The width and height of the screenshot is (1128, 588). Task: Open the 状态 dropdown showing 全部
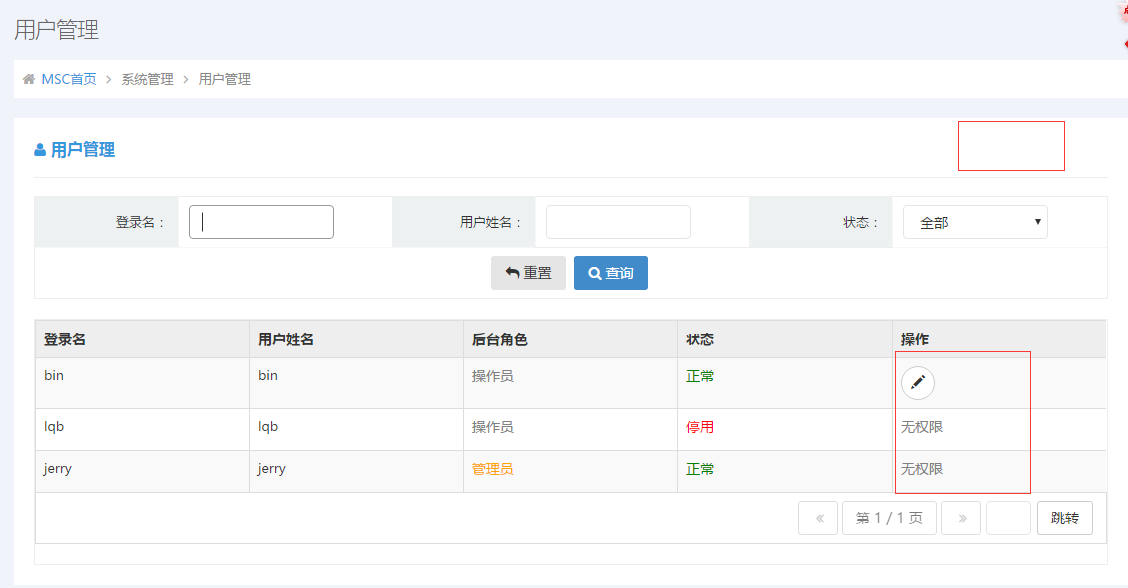pos(975,222)
